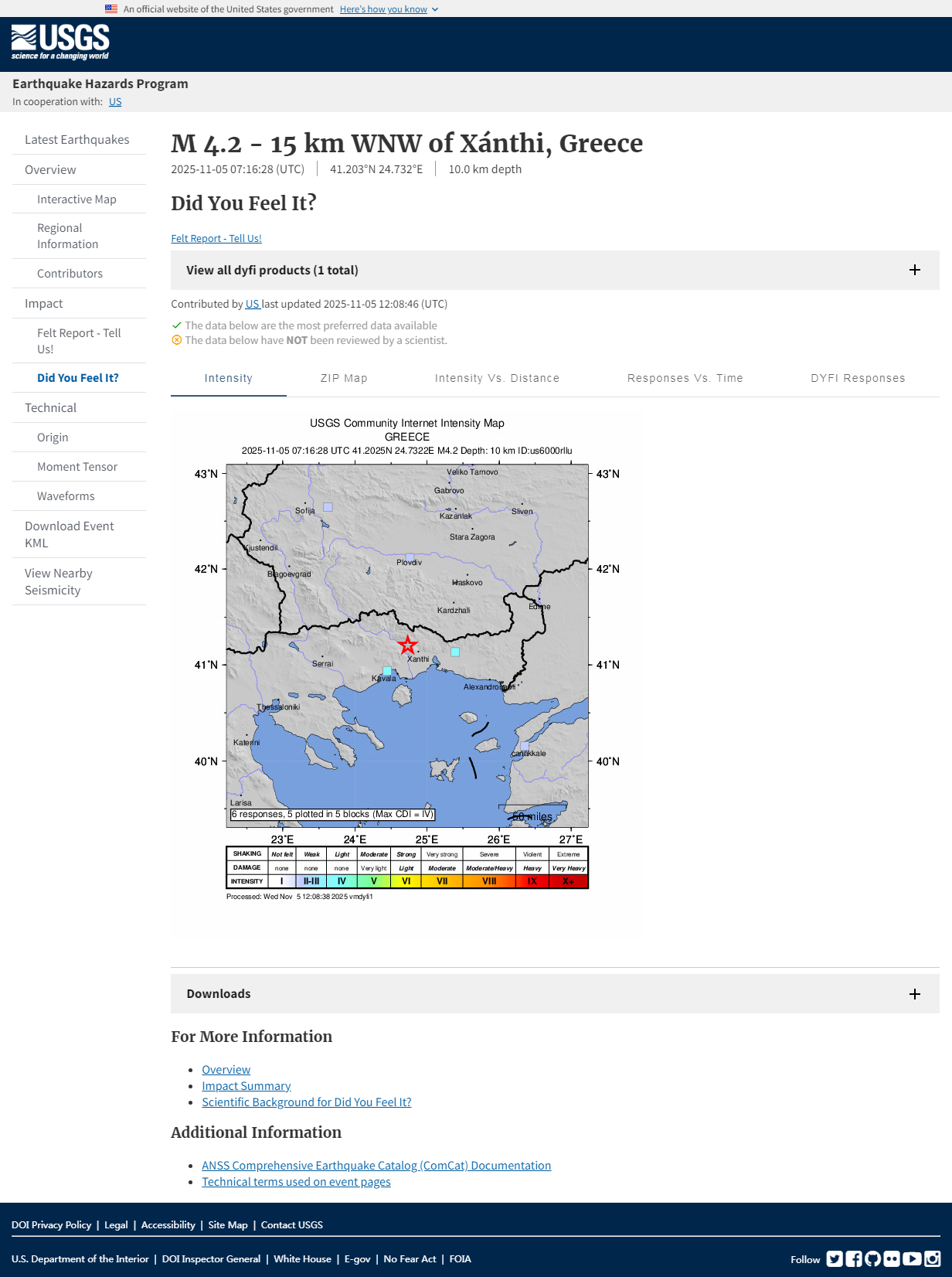Click intensity VII swatch in map legend

[x=442, y=881]
